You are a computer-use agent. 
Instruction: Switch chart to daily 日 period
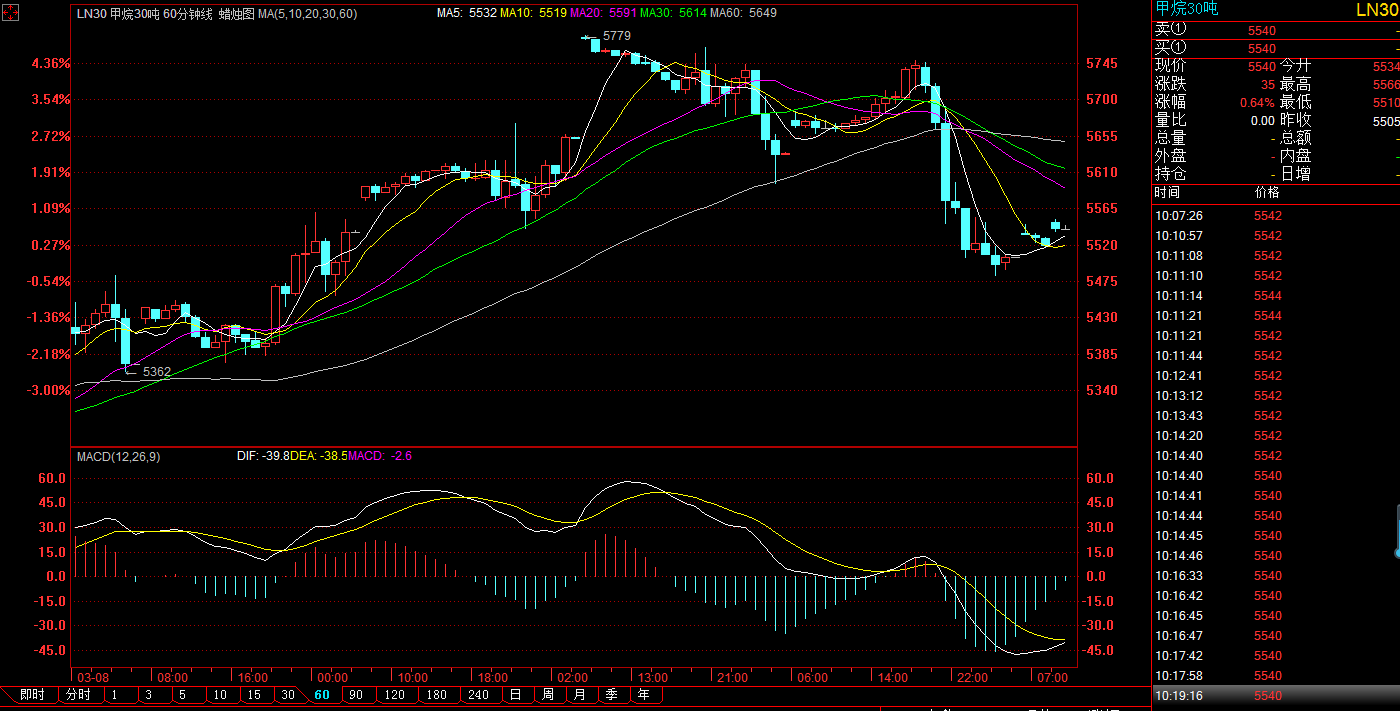click(x=515, y=694)
